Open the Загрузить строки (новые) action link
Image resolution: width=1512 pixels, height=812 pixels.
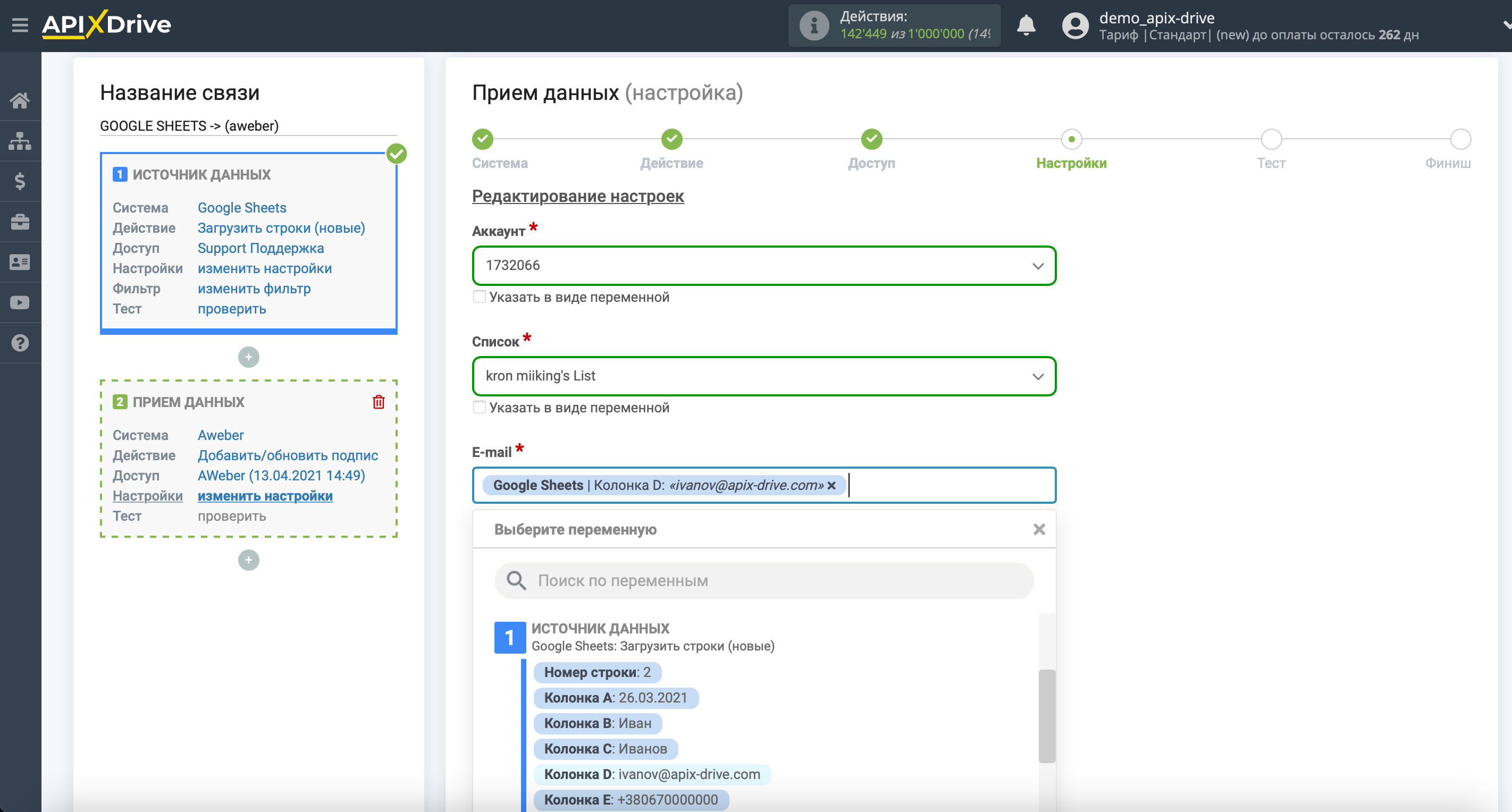pos(281,227)
